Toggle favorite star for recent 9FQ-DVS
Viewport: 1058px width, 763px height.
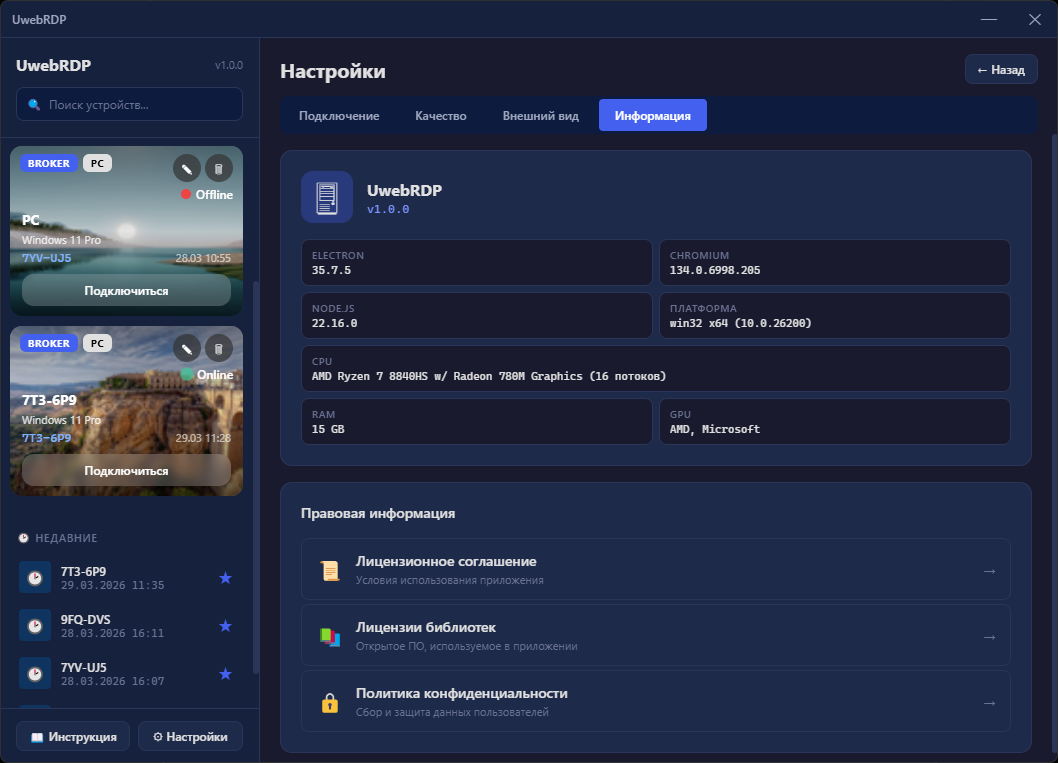225,626
